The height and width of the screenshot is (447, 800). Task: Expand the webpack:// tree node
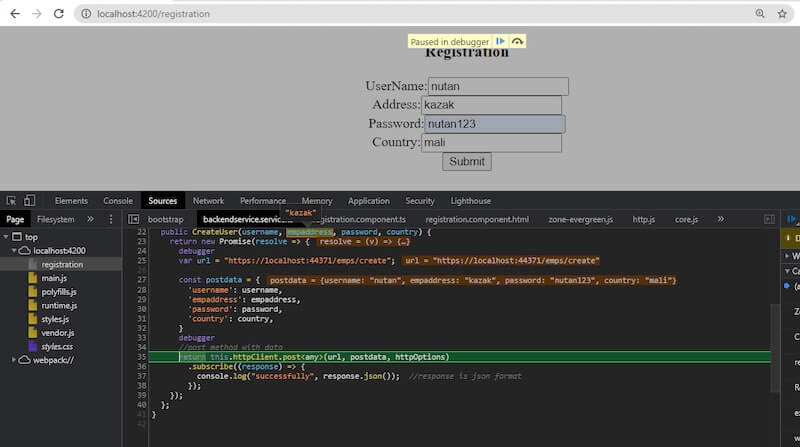coord(14,360)
